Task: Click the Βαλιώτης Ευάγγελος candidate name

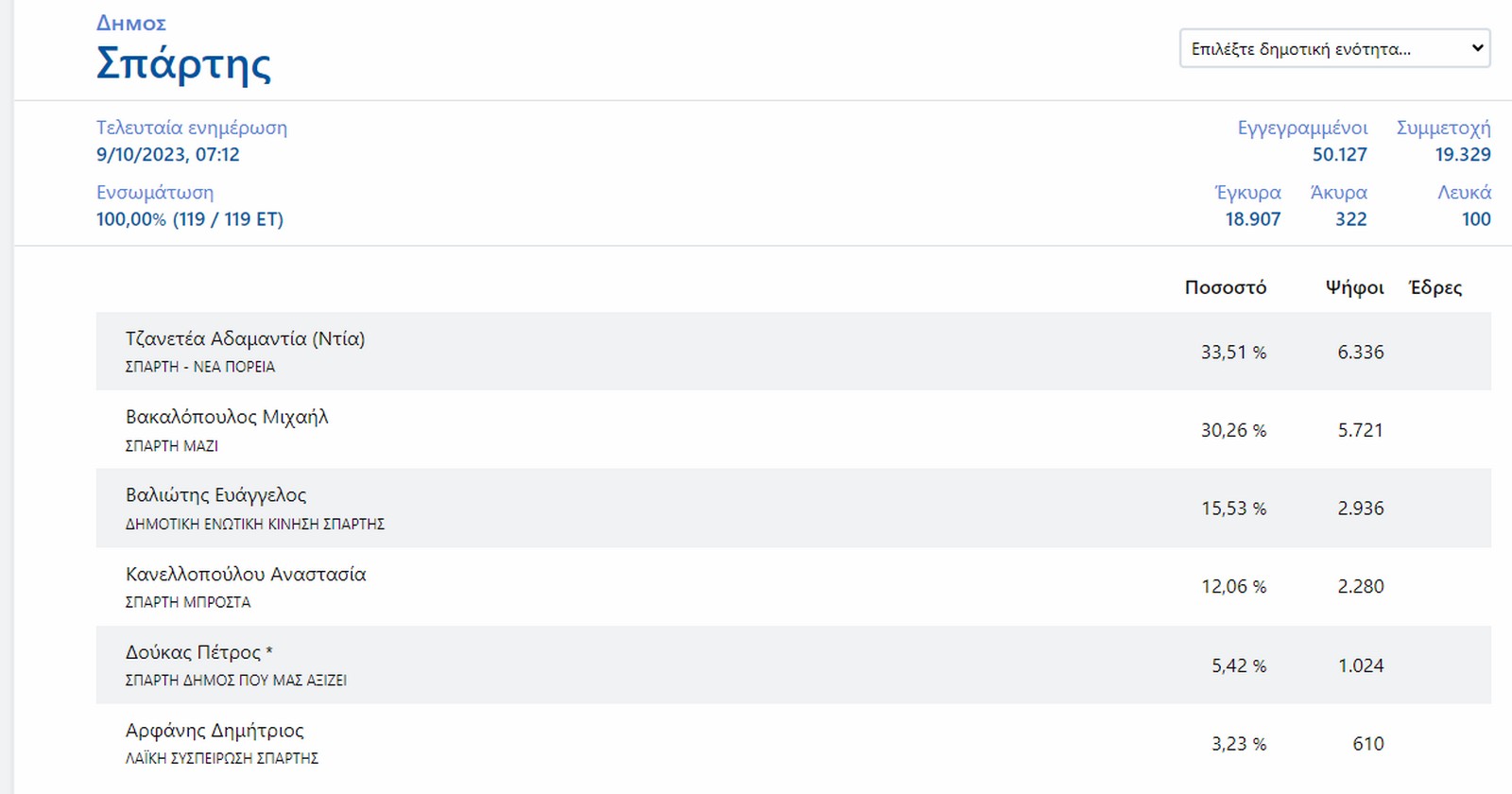Action: (x=215, y=495)
